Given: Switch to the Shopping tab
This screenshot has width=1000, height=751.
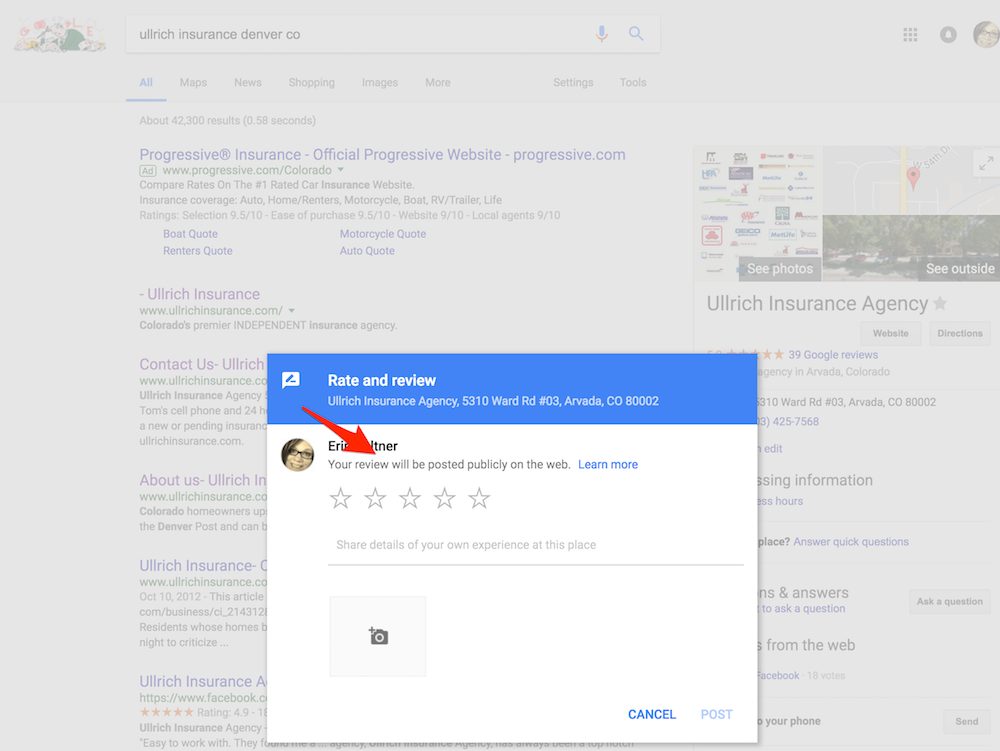Looking at the screenshot, I should click(311, 82).
